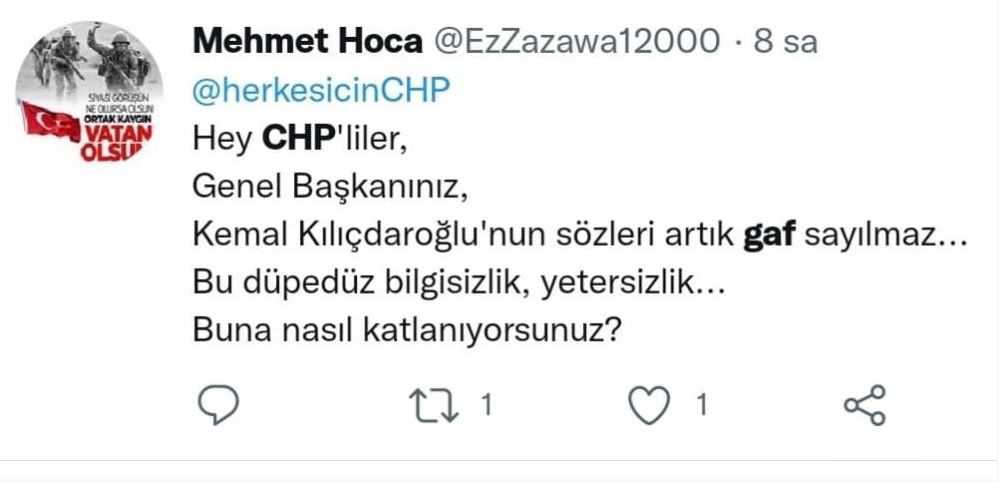Viewport: 999px width, 483px height.
Task: Click the reply speech bubble icon
Action: [219, 405]
